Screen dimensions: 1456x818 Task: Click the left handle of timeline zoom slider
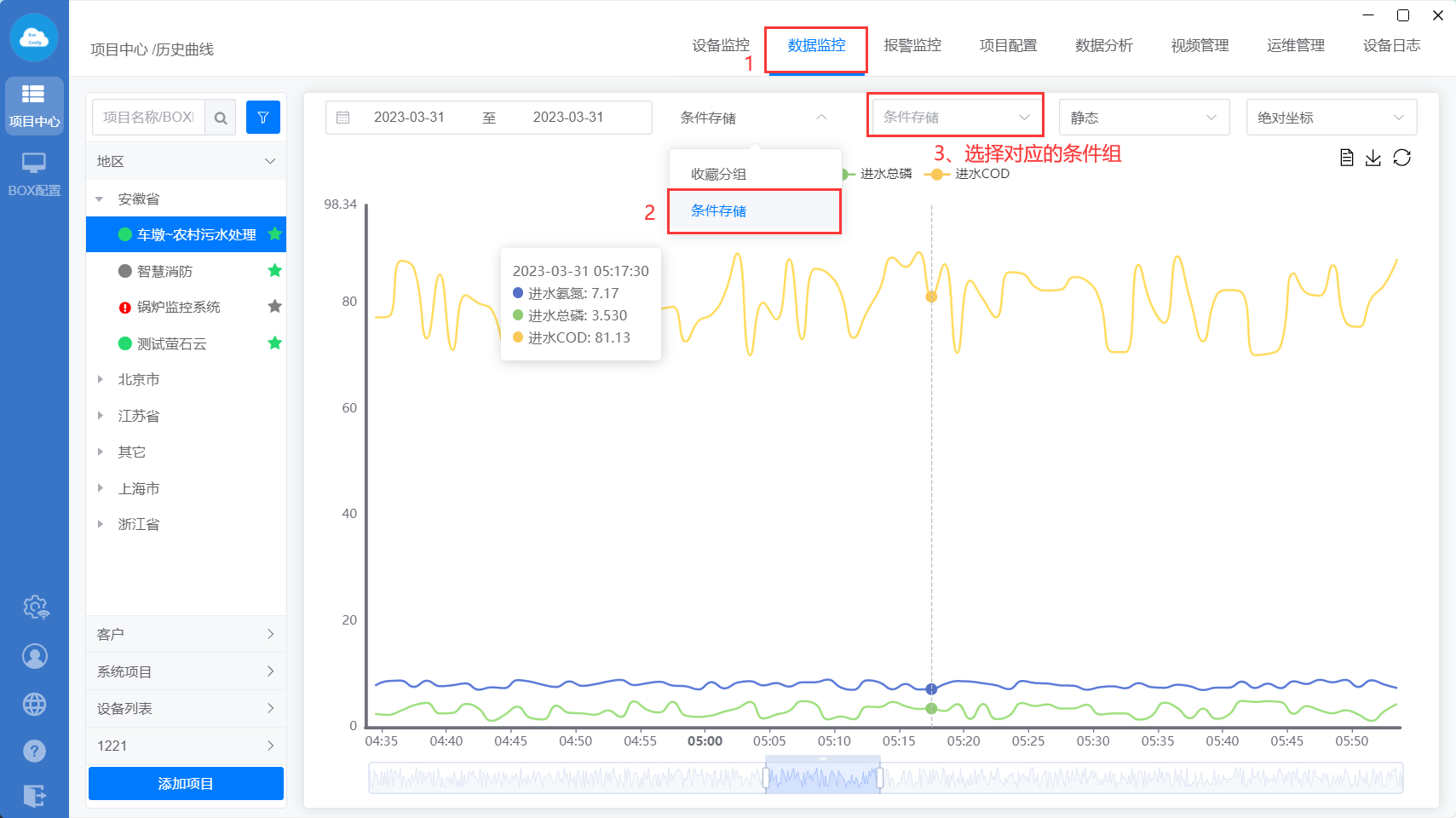click(x=766, y=777)
